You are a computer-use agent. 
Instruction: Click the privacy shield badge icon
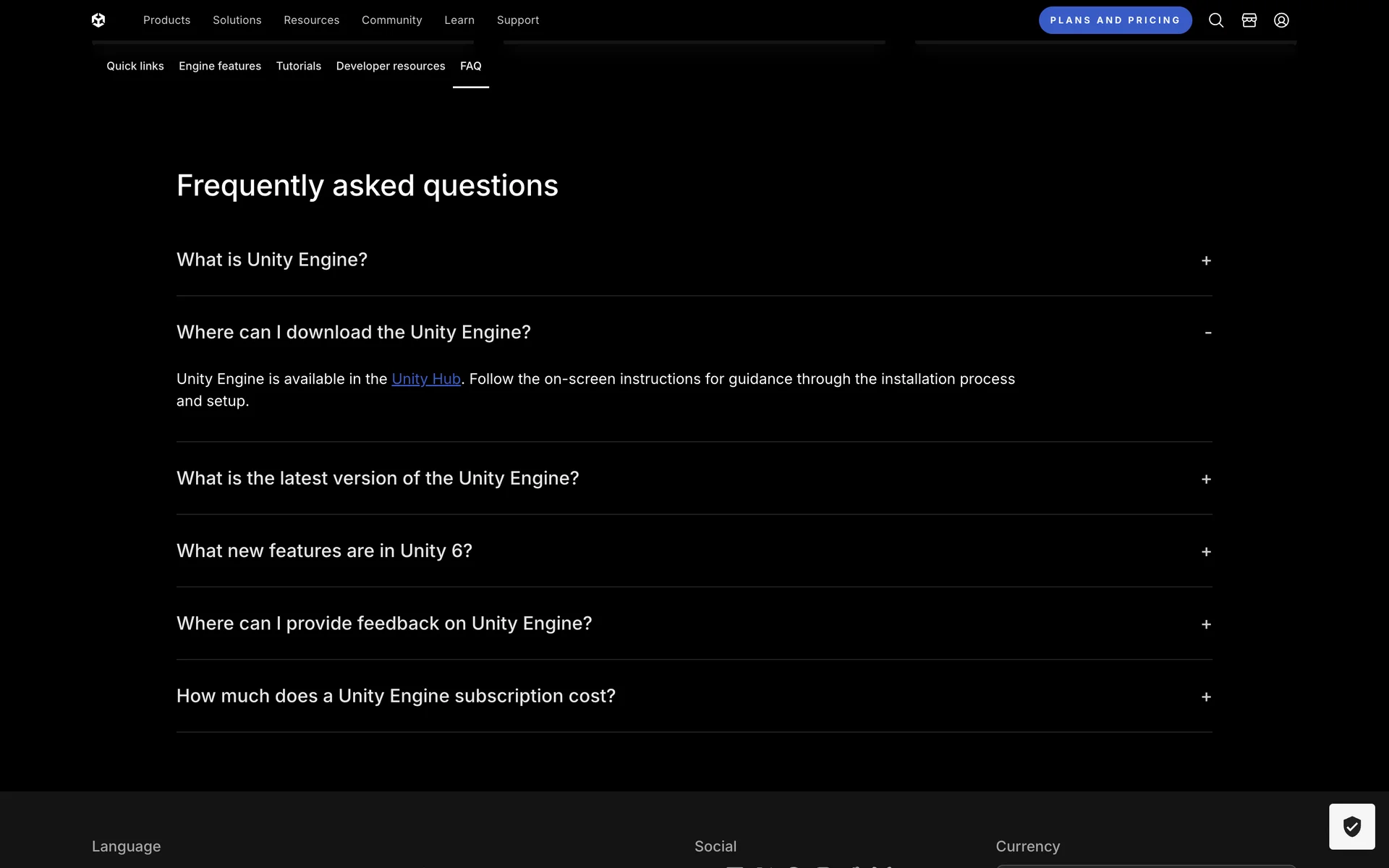1351,826
